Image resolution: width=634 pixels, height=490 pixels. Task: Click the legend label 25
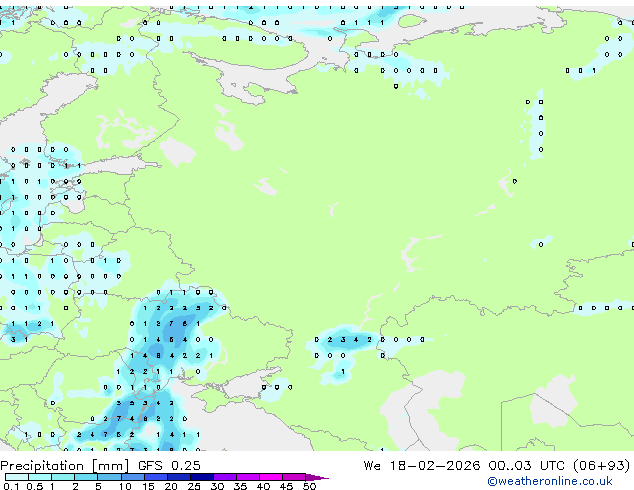[x=194, y=486]
